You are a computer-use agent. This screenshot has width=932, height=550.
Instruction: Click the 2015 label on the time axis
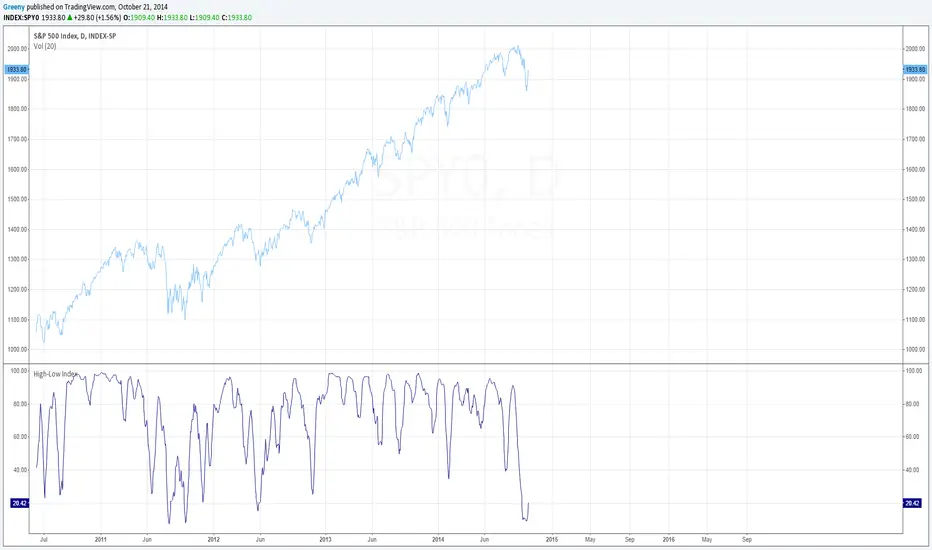(552, 540)
